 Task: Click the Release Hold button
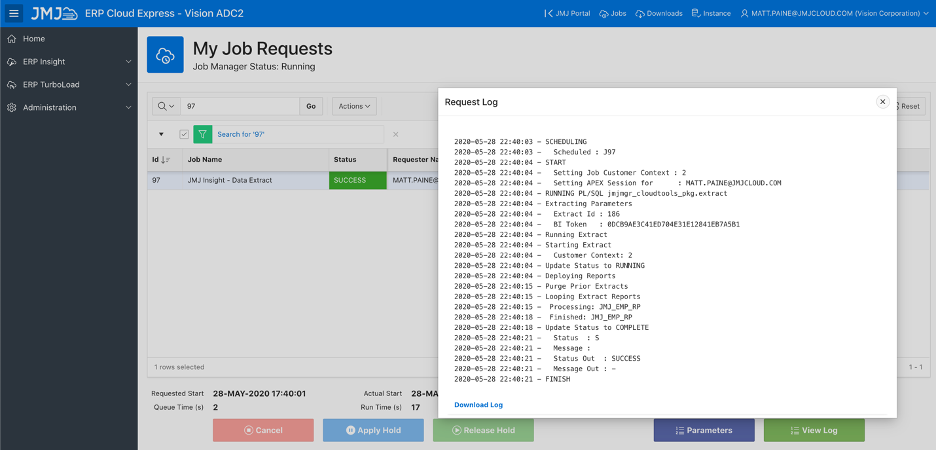483,430
